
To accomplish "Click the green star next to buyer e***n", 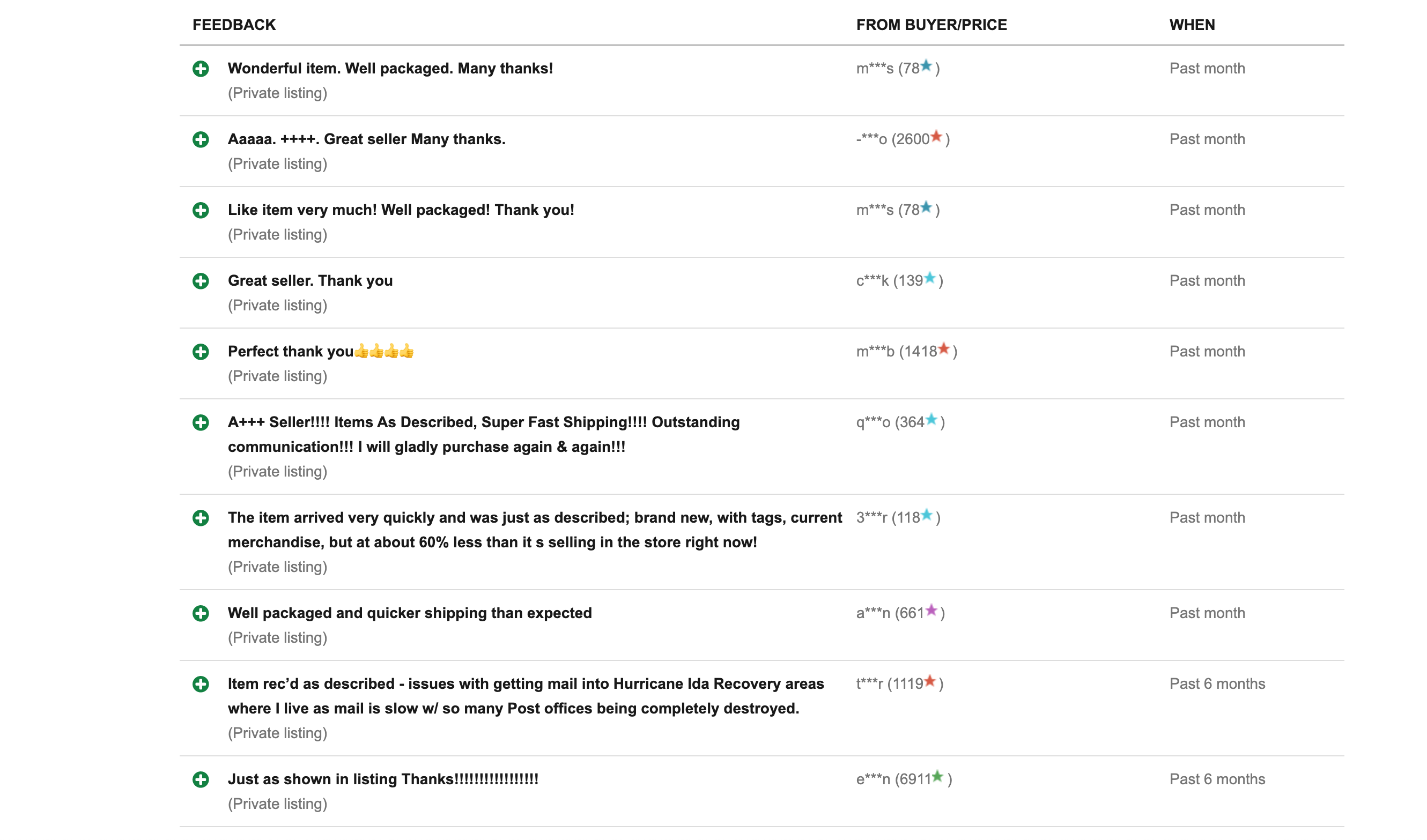I will (x=938, y=777).
